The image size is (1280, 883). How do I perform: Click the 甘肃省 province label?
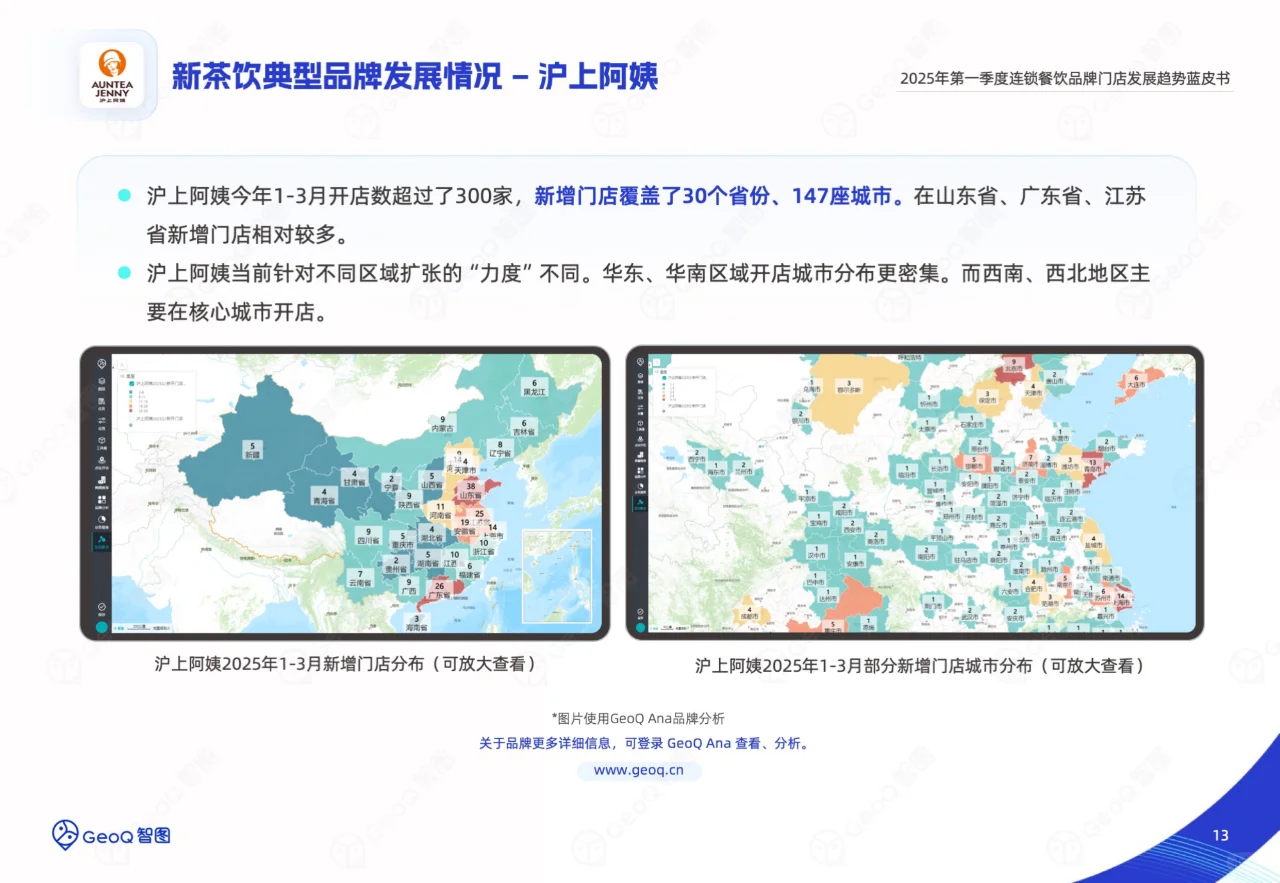click(353, 478)
